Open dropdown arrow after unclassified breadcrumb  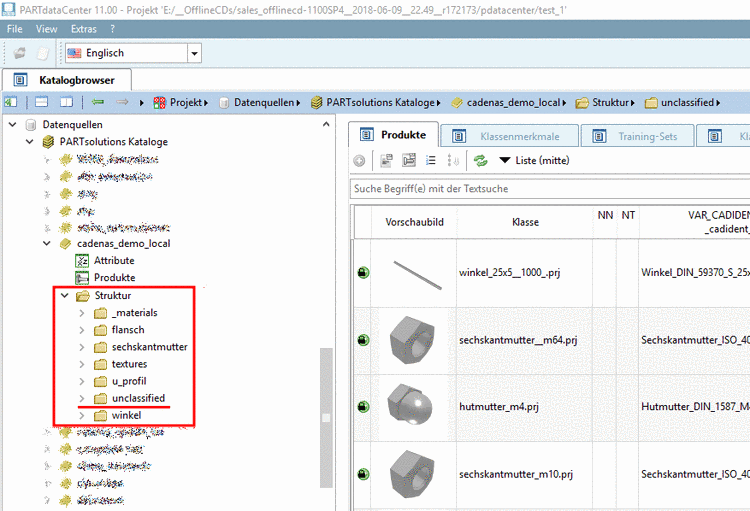point(718,103)
